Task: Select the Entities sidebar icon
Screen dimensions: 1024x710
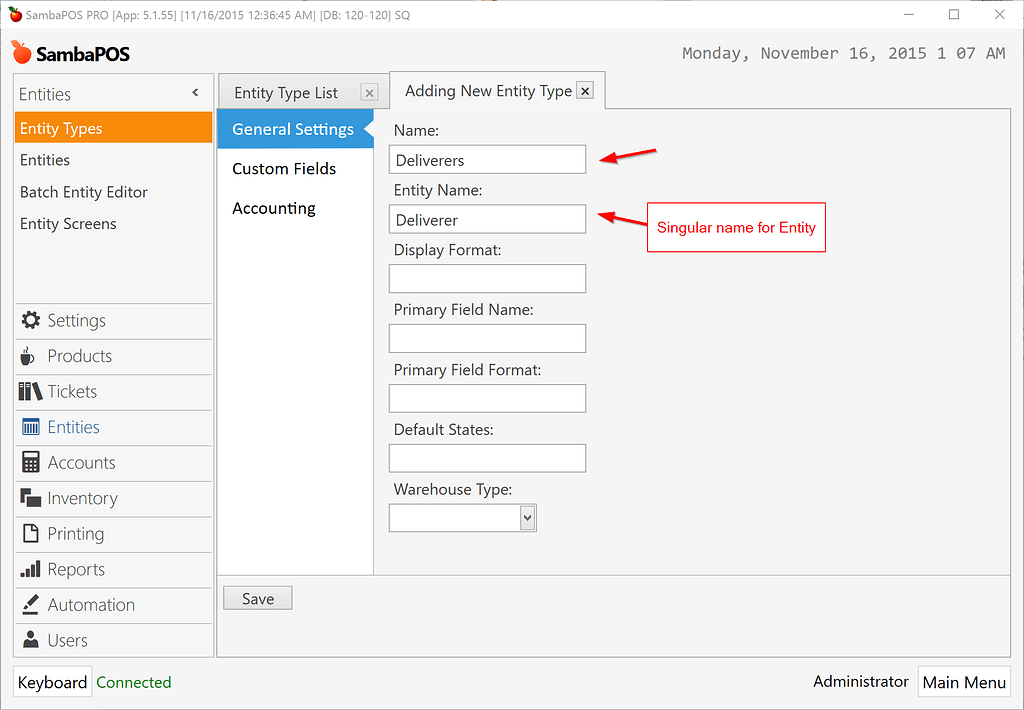Action: [x=30, y=427]
